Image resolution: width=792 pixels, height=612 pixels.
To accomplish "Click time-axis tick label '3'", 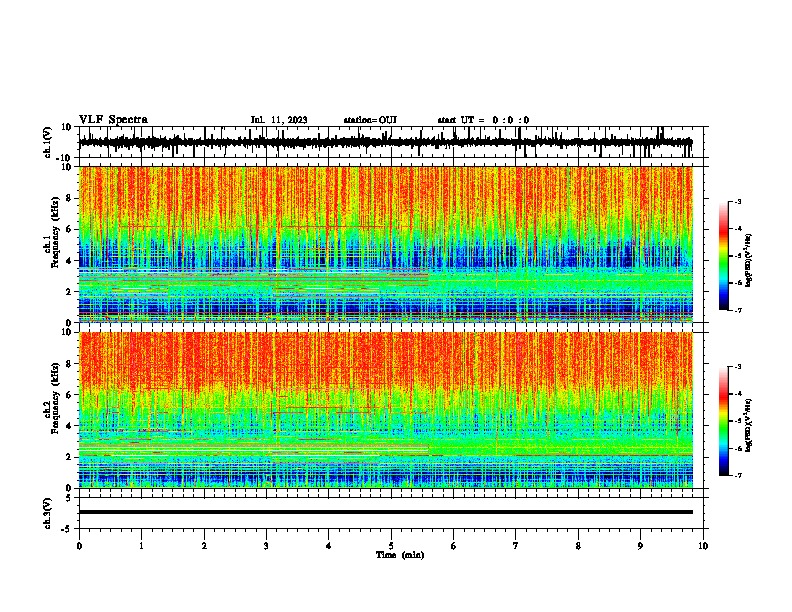I will click(266, 546).
